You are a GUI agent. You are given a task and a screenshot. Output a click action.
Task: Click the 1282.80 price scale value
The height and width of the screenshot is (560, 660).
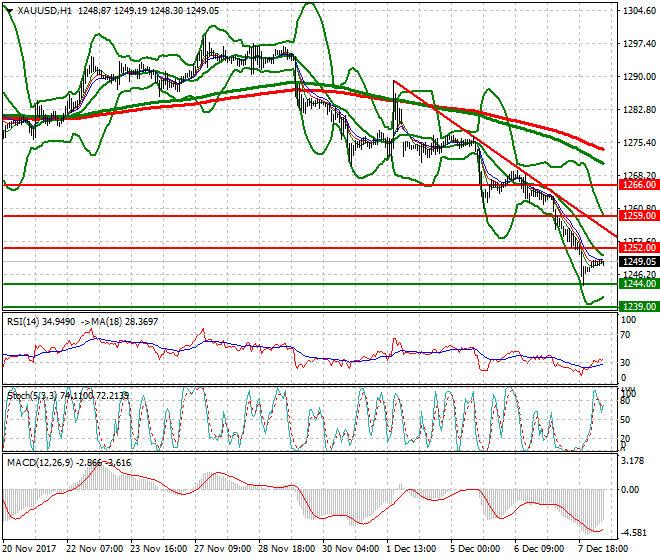[x=639, y=109]
